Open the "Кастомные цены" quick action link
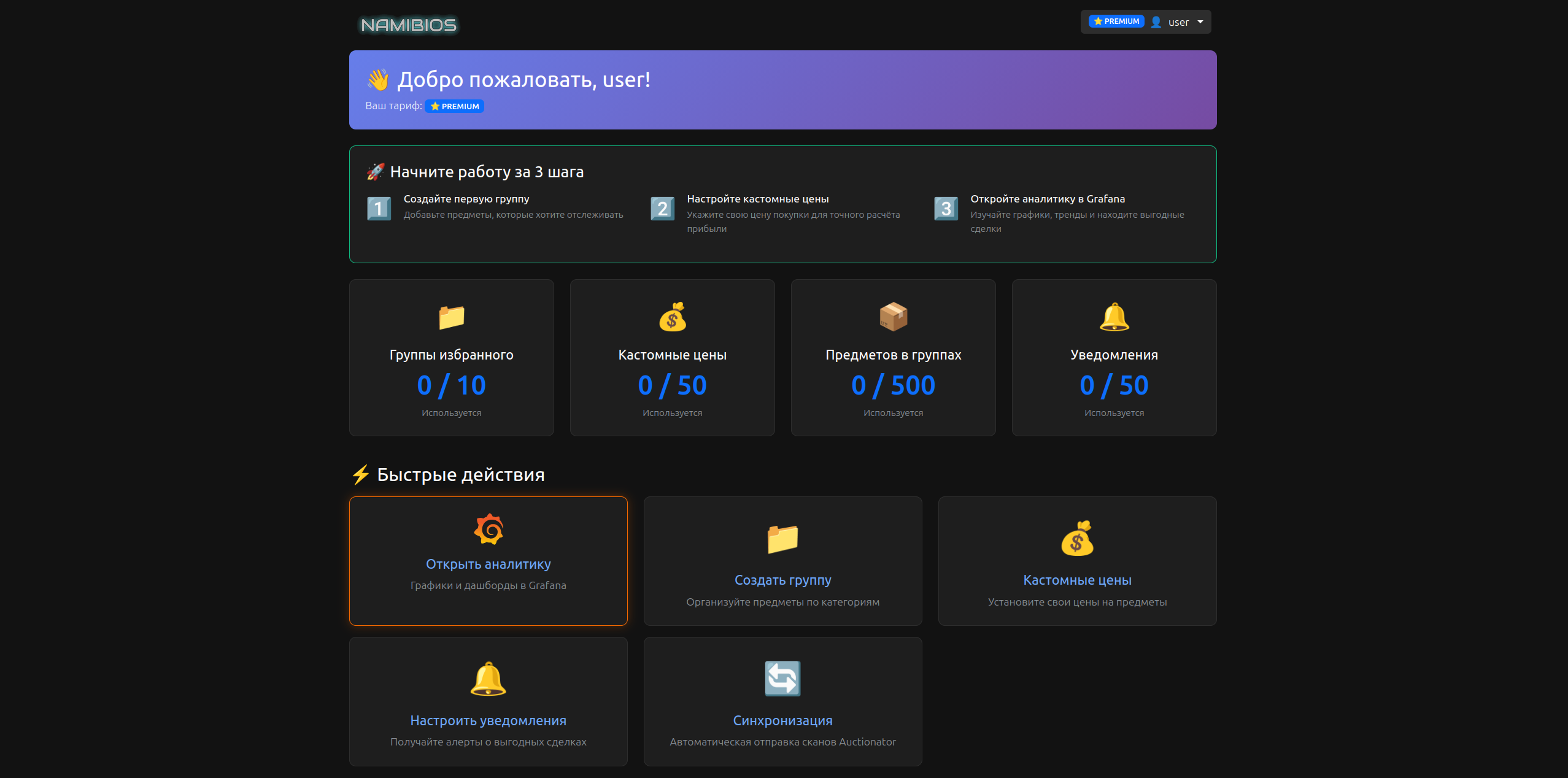The image size is (1568, 778). click(1078, 580)
